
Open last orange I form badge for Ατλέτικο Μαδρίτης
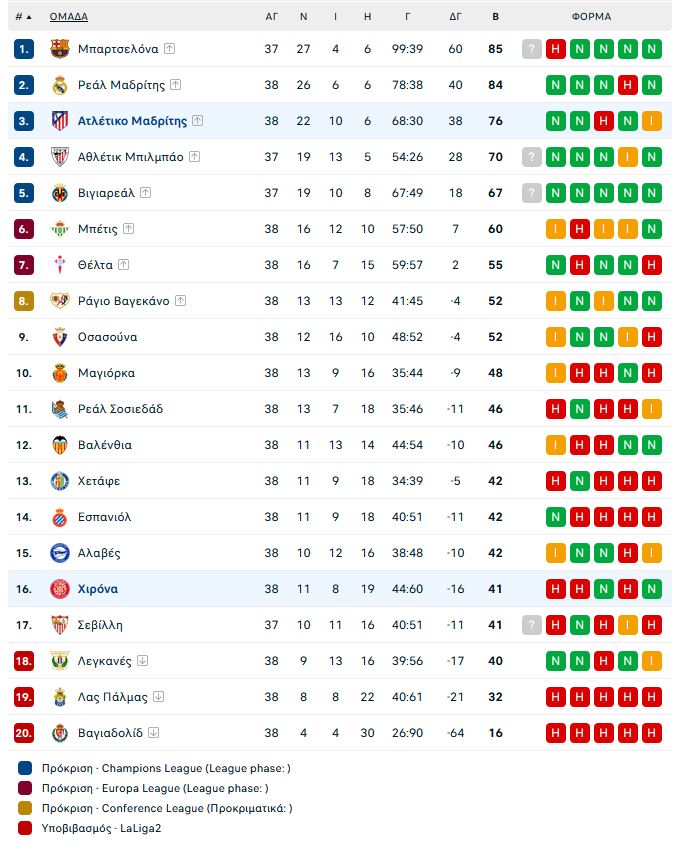652,121
